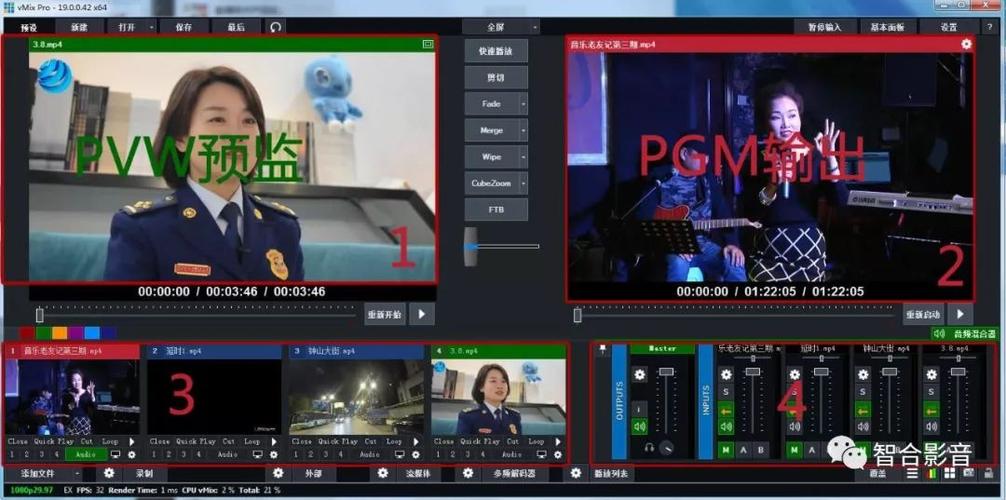Toggle solo S on first input channel
Viewport: 1006px width, 500px height.
point(726,392)
